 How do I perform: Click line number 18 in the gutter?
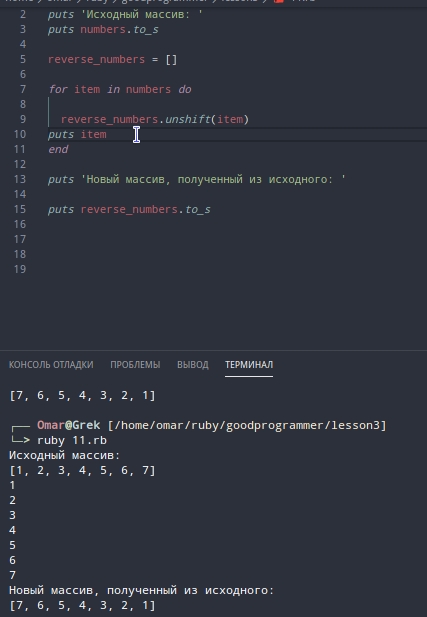coord(20,254)
